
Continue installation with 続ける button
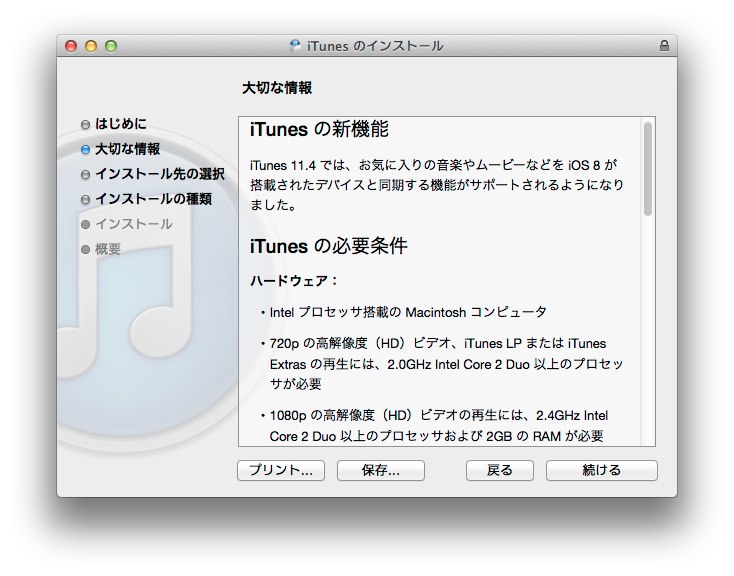point(602,470)
